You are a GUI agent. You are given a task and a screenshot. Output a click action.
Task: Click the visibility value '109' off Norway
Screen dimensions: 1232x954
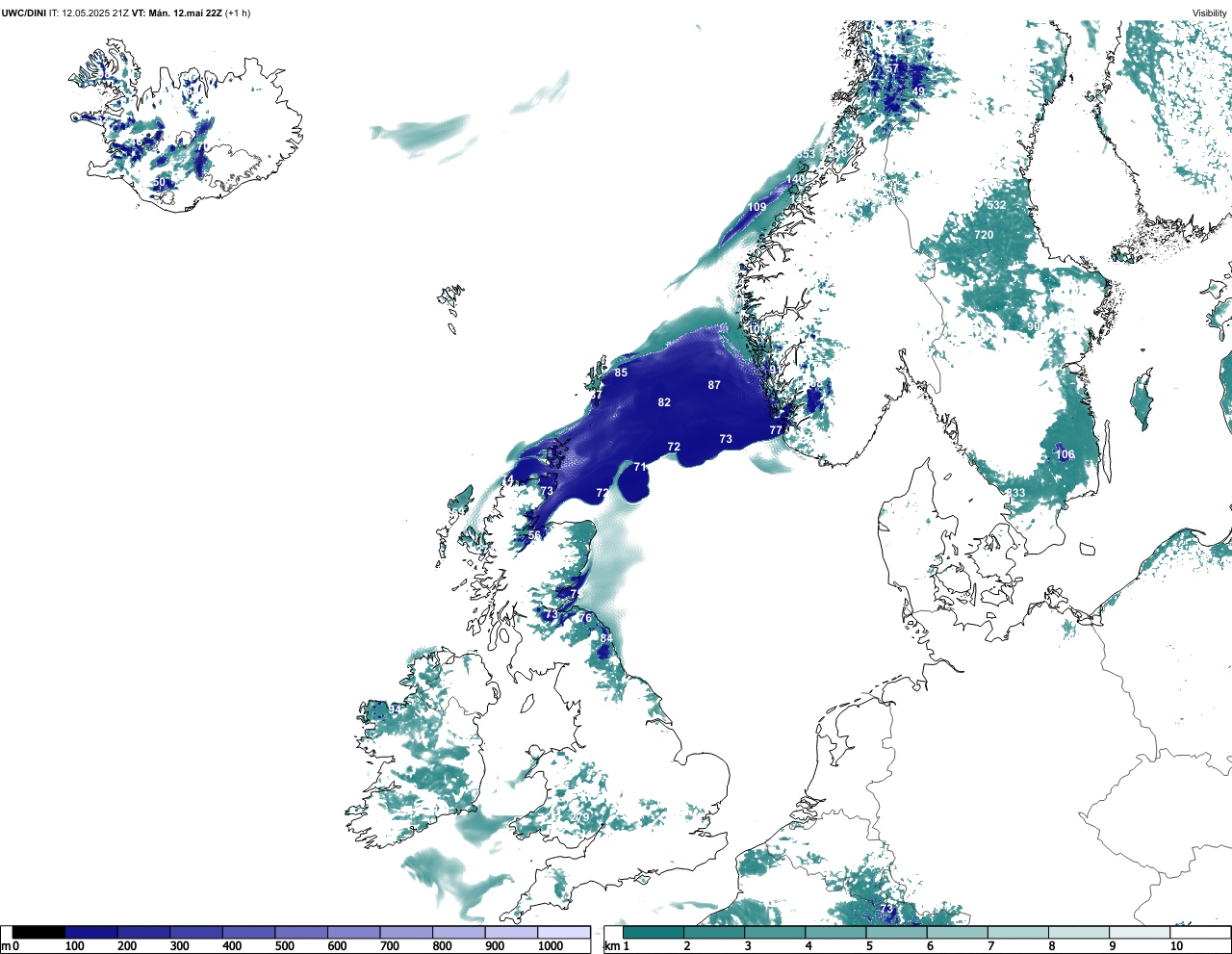[x=757, y=208]
